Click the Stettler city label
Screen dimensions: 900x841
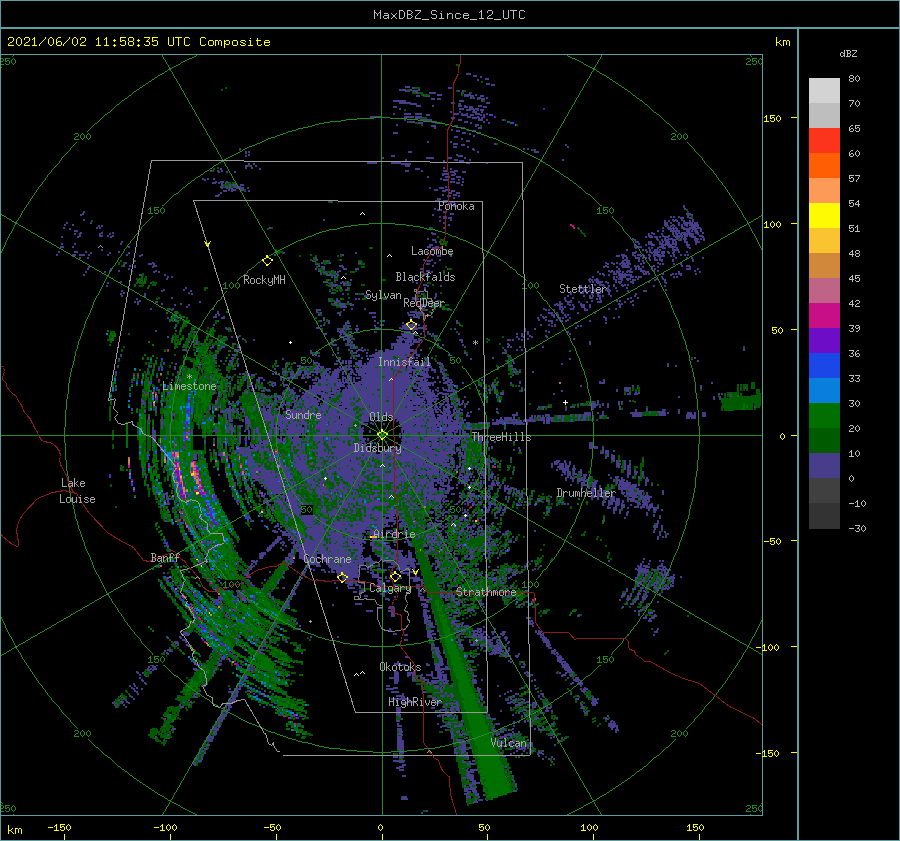pos(583,289)
